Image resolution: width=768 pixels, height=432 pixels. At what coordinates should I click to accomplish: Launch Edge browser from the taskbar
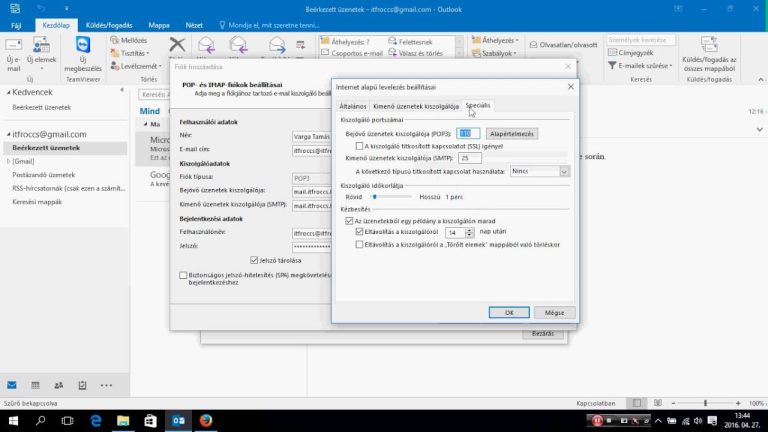[x=96, y=421]
